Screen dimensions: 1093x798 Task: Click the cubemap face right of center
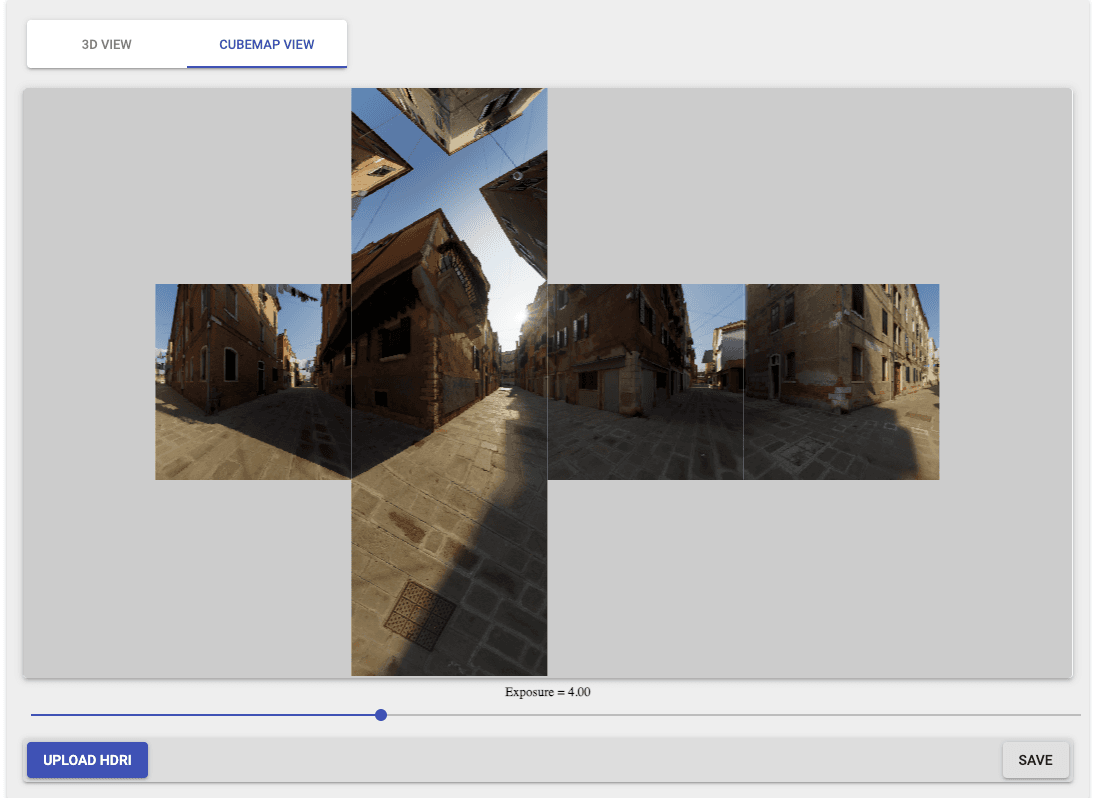point(645,380)
